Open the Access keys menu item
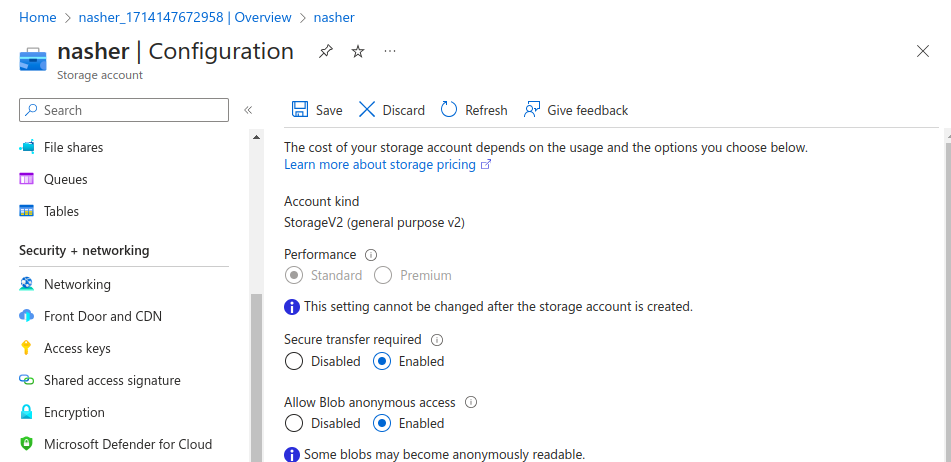Viewport: 951px width, 462px height. (77, 348)
